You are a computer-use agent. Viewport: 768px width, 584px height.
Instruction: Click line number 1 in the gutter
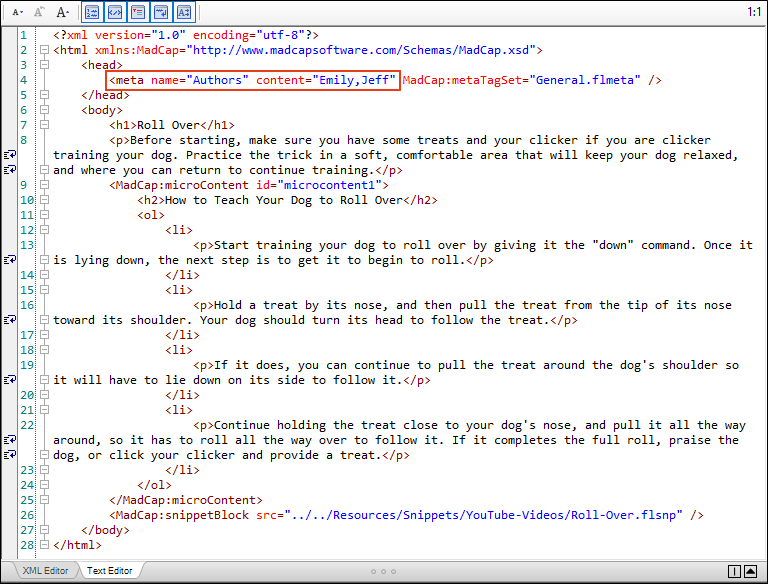[x=24, y=35]
